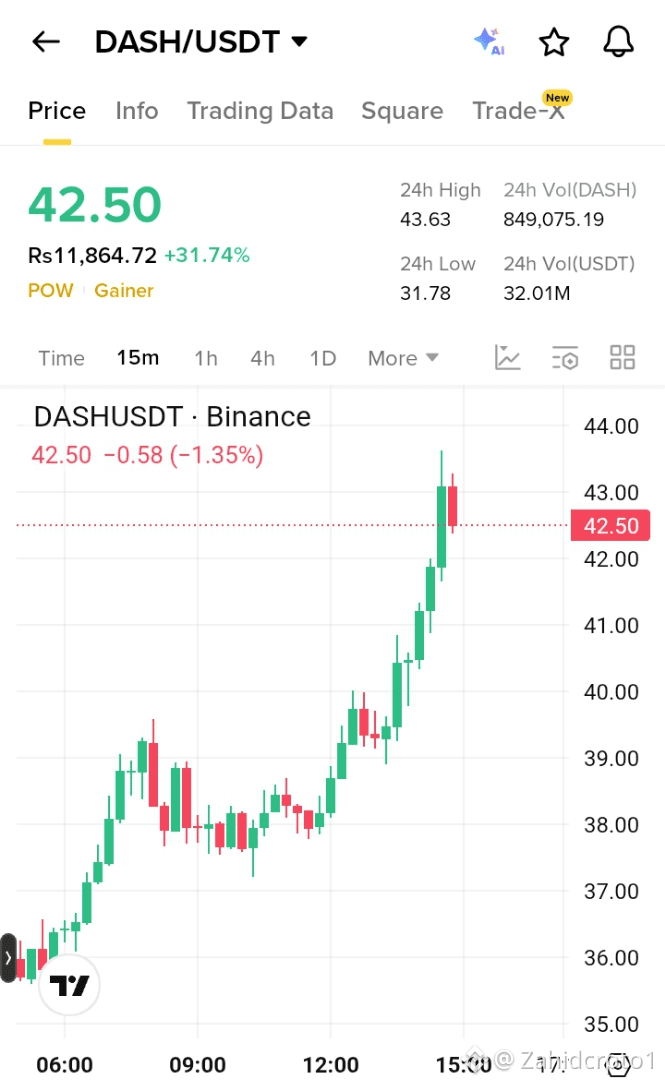The width and height of the screenshot is (665, 1085).
Task: Click the red 42.50 price axis label
Action: [610, 526]
